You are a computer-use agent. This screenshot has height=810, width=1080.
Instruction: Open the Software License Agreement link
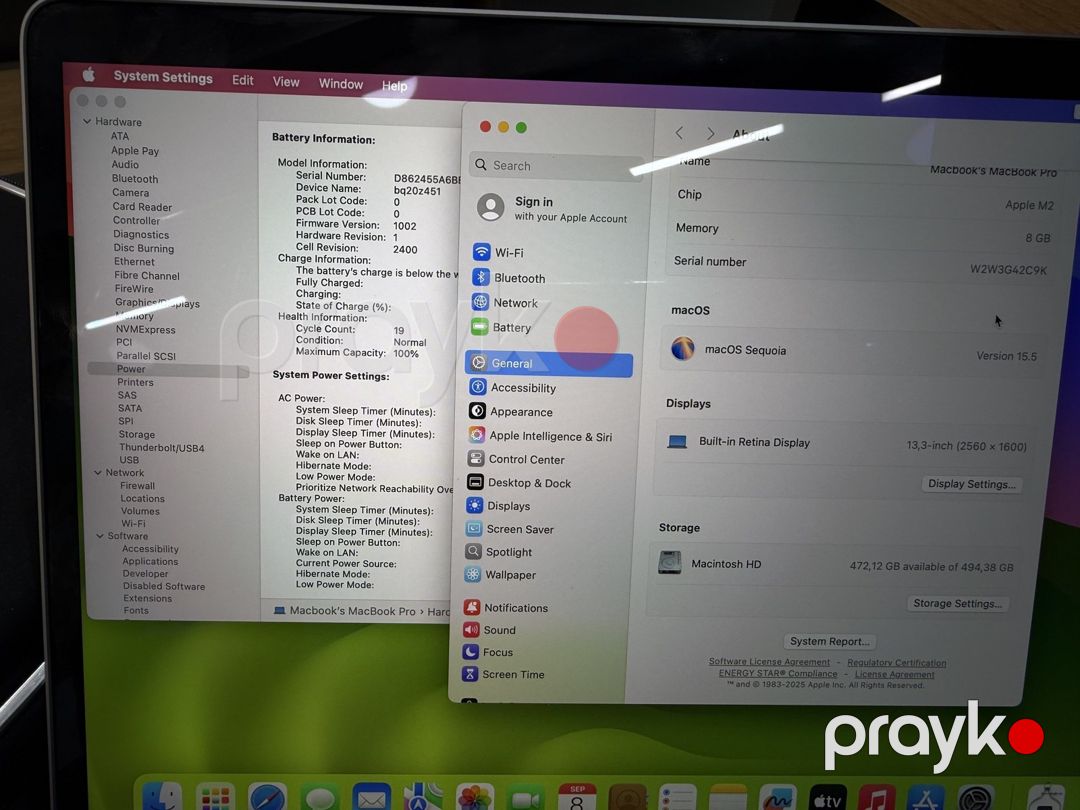769,661
